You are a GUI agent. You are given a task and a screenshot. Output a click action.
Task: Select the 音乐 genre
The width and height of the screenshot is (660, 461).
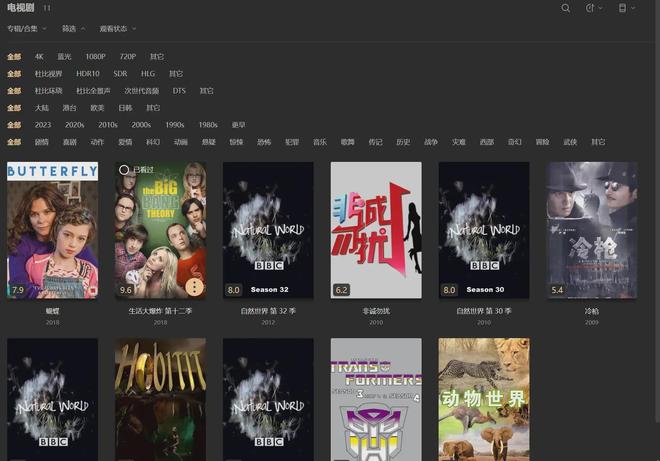(x=320, y=142)
